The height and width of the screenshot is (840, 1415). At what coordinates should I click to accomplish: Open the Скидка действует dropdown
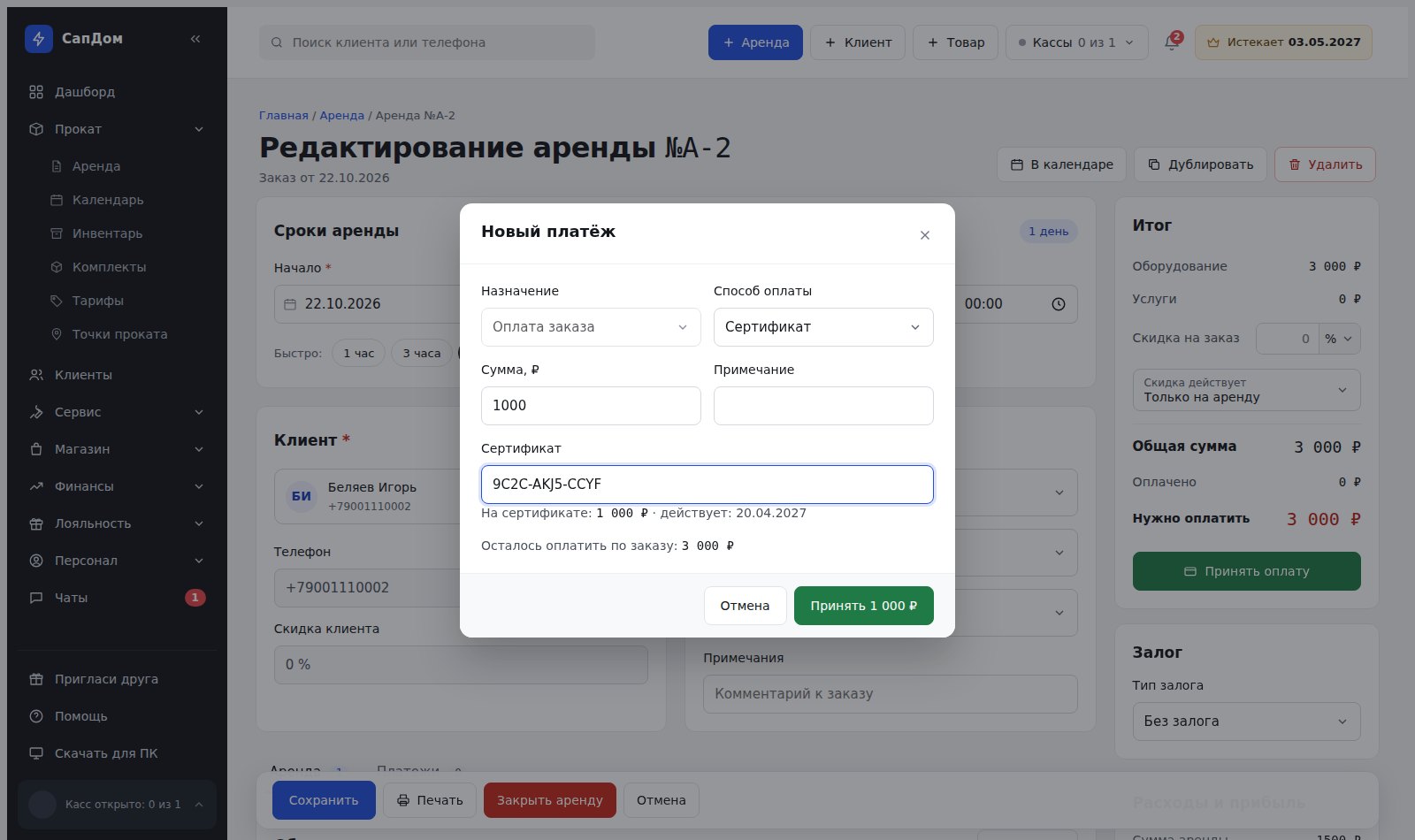(x=1246, y=390)
